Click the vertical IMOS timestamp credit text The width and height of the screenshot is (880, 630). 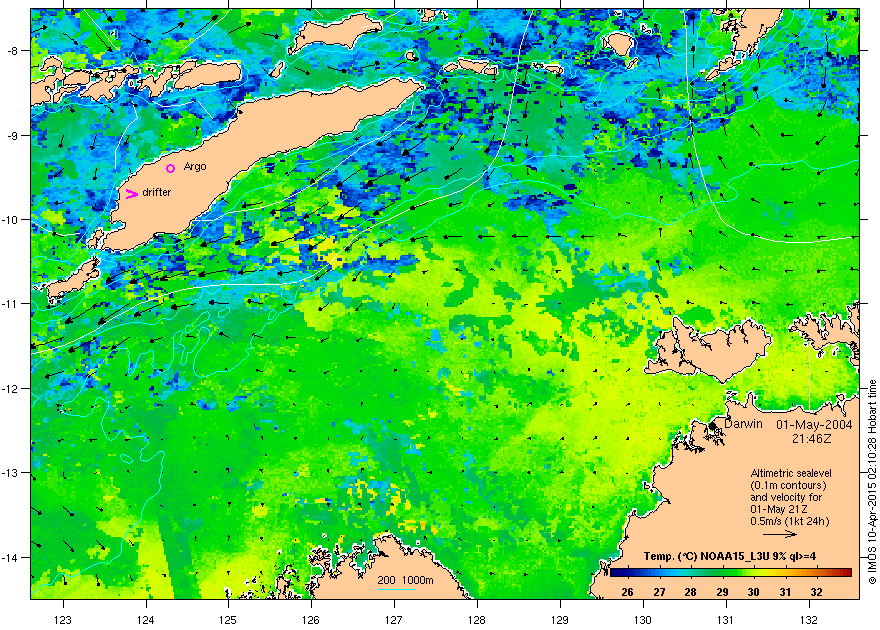coord(872,481)
